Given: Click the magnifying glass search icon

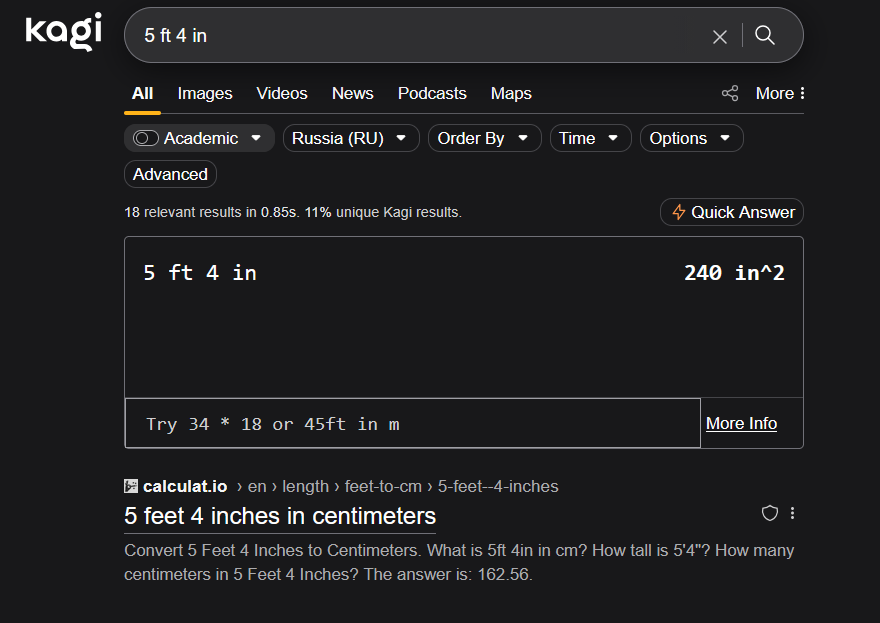Looking at the screenshot, I should tap(765, 36).
